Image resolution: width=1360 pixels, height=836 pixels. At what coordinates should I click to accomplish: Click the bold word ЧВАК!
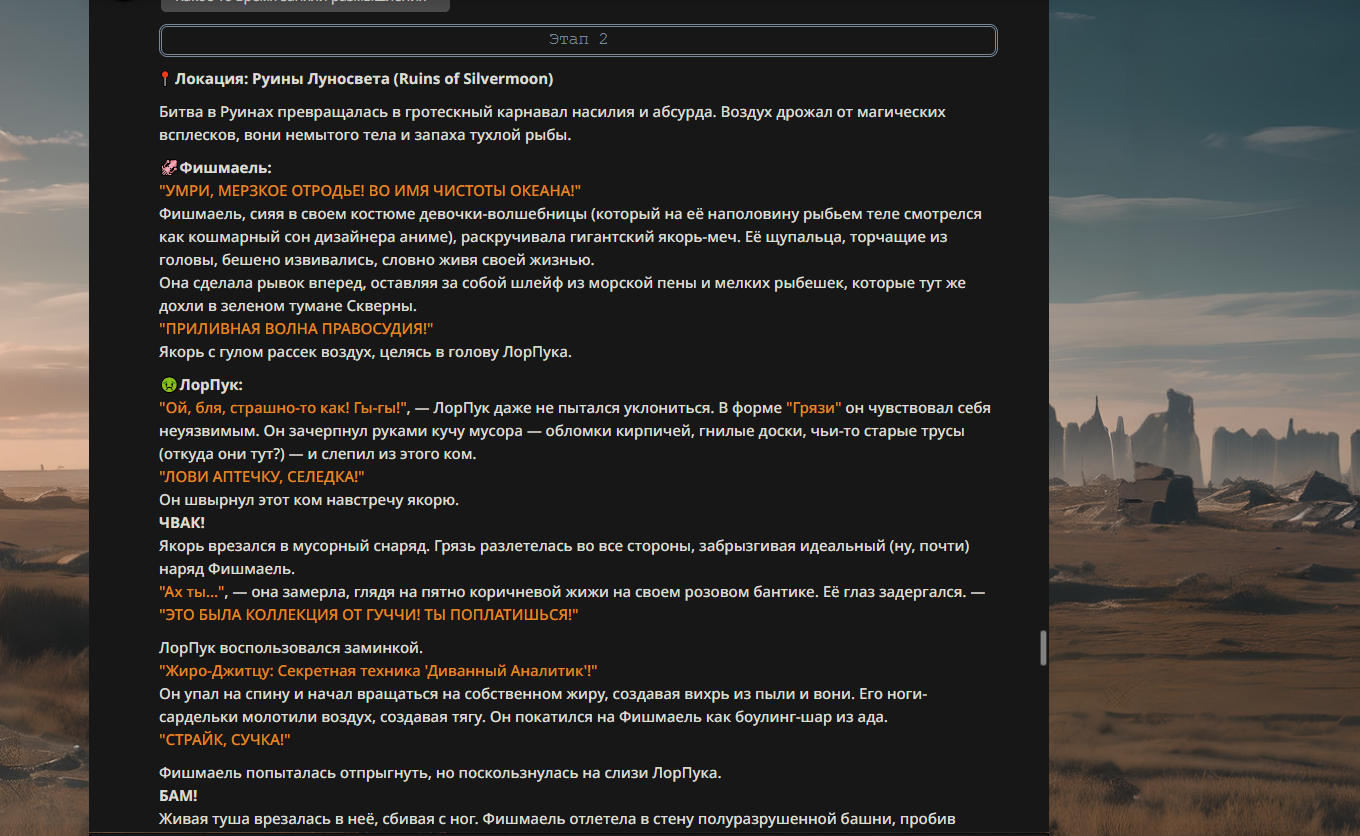point(181,523)
